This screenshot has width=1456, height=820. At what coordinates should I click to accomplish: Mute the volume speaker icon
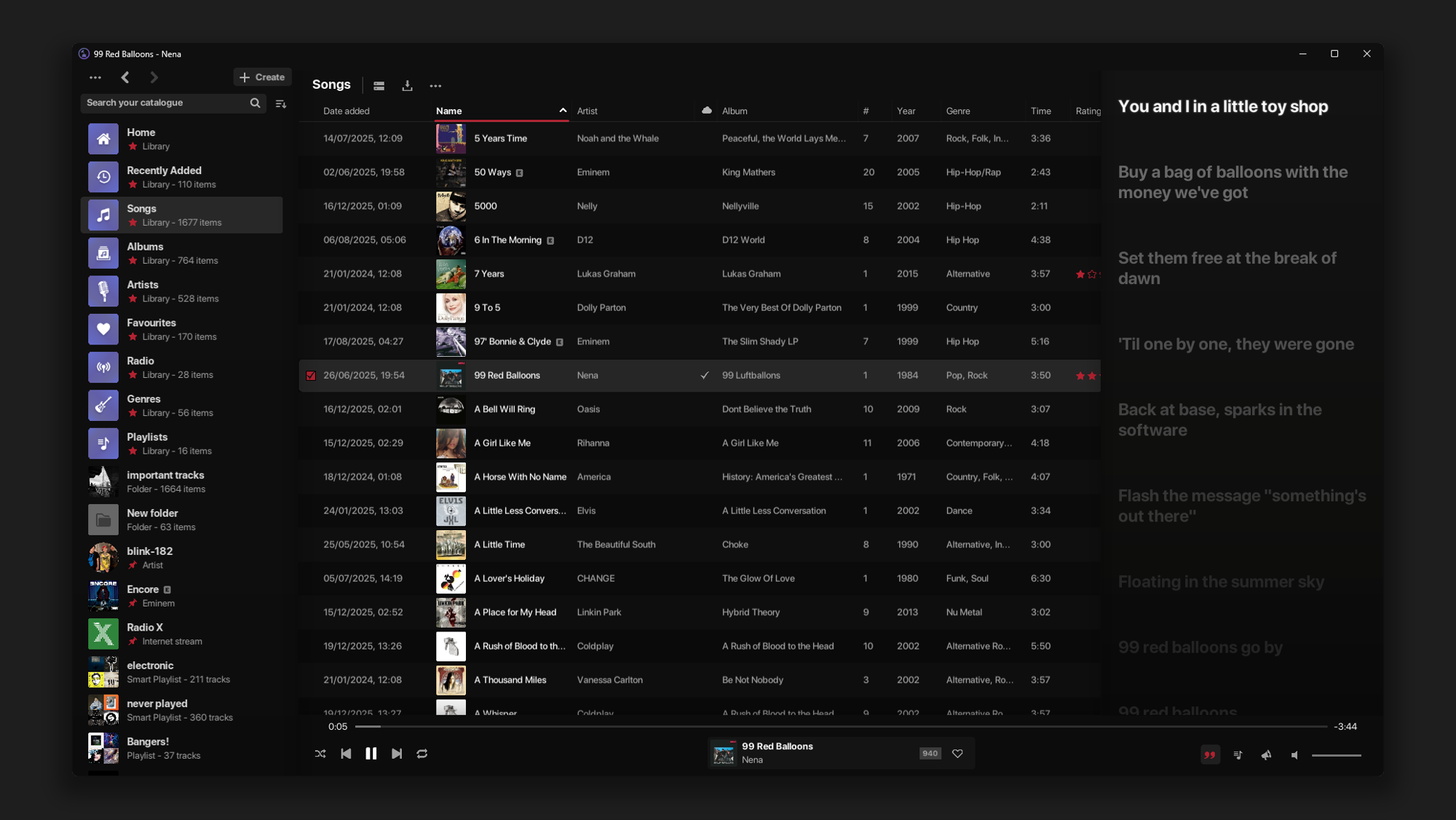coord(1294,755)
